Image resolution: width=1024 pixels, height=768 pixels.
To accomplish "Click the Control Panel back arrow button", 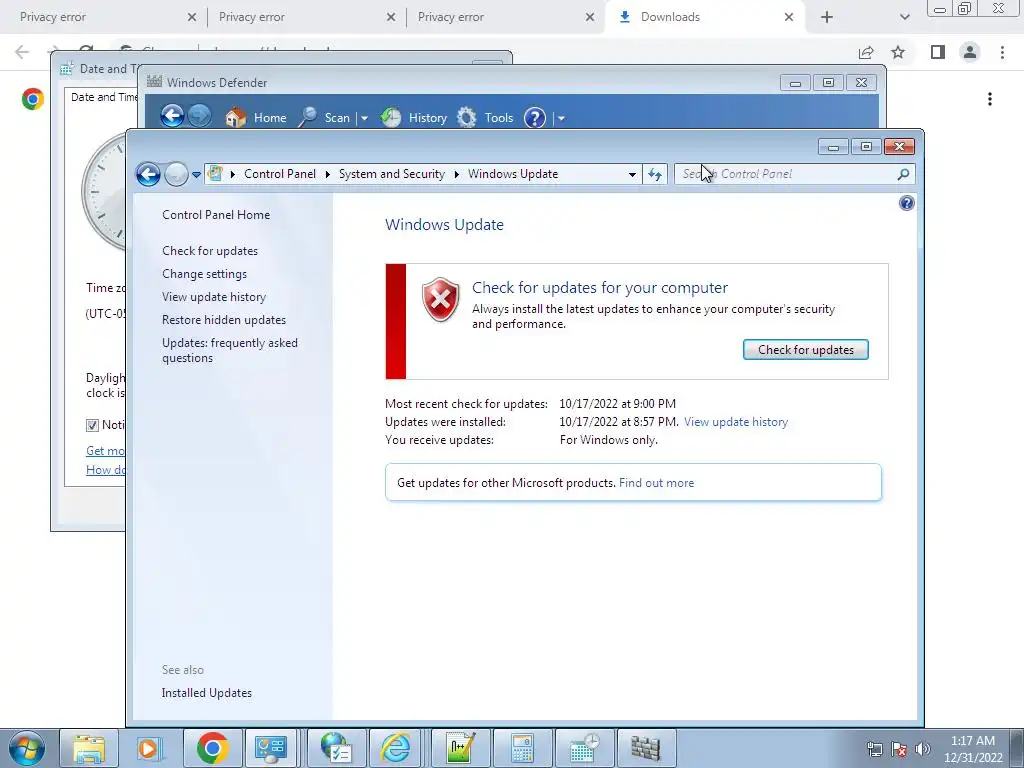I will [x=148, y=174].
